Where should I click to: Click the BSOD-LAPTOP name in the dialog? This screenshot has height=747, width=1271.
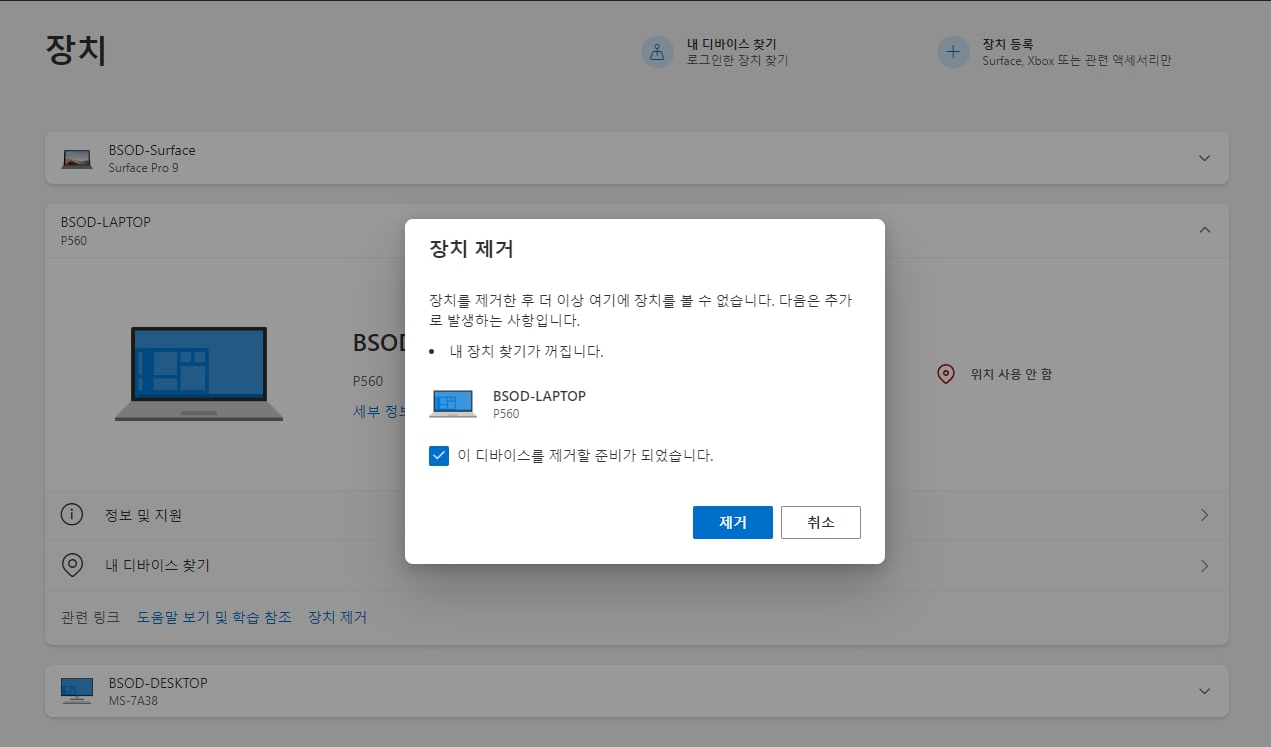coord(539,396)
